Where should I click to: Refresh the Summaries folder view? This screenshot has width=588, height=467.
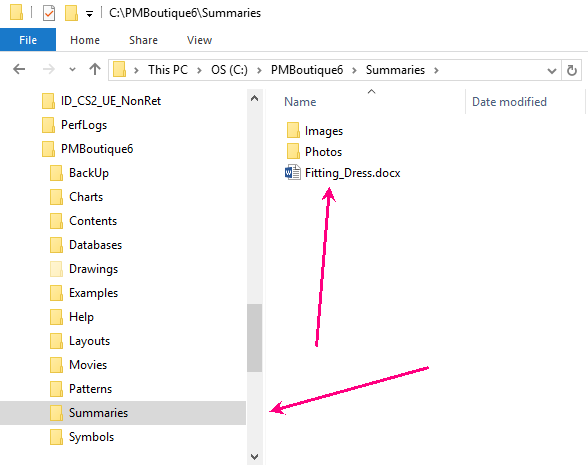(572, 70)
